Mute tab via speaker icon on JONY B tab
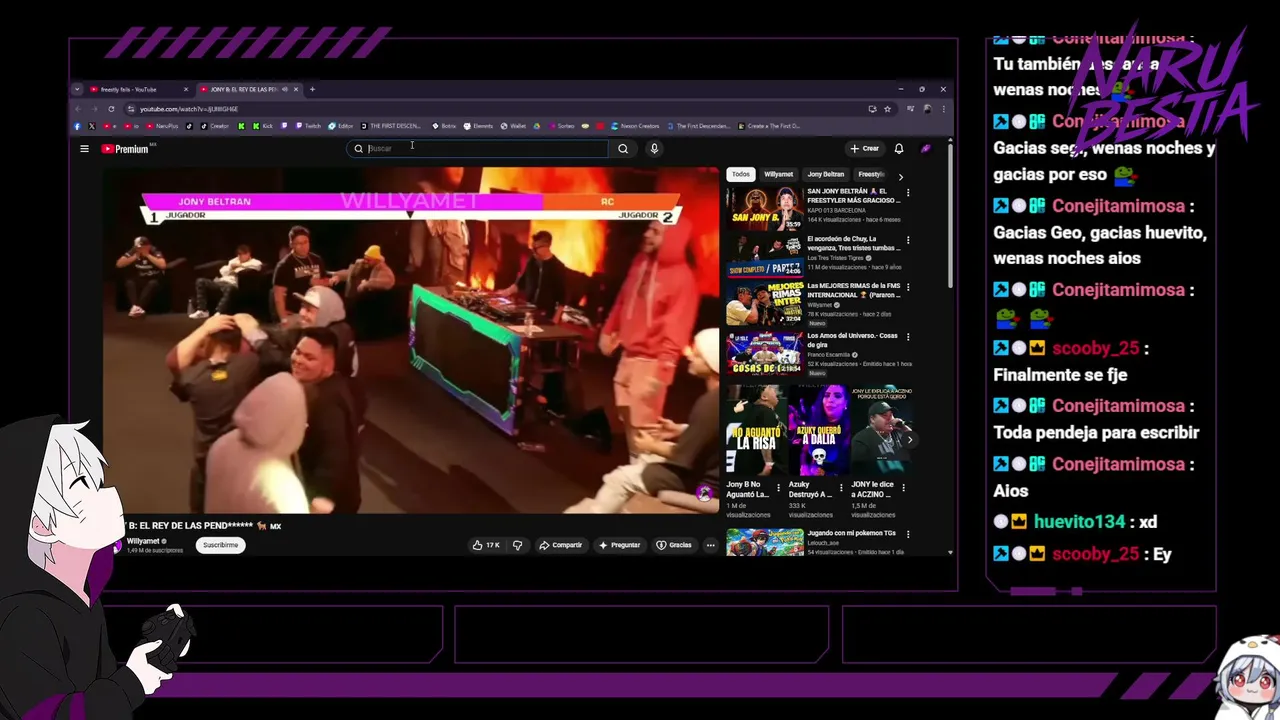Viewport: 1280px width, 720px height. click(x=285, y=89)
